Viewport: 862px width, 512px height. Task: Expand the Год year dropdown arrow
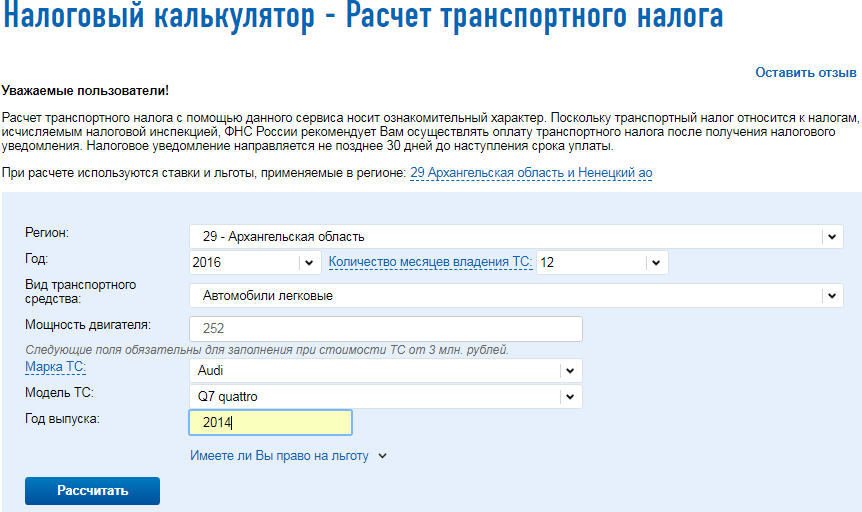(309, 262)
